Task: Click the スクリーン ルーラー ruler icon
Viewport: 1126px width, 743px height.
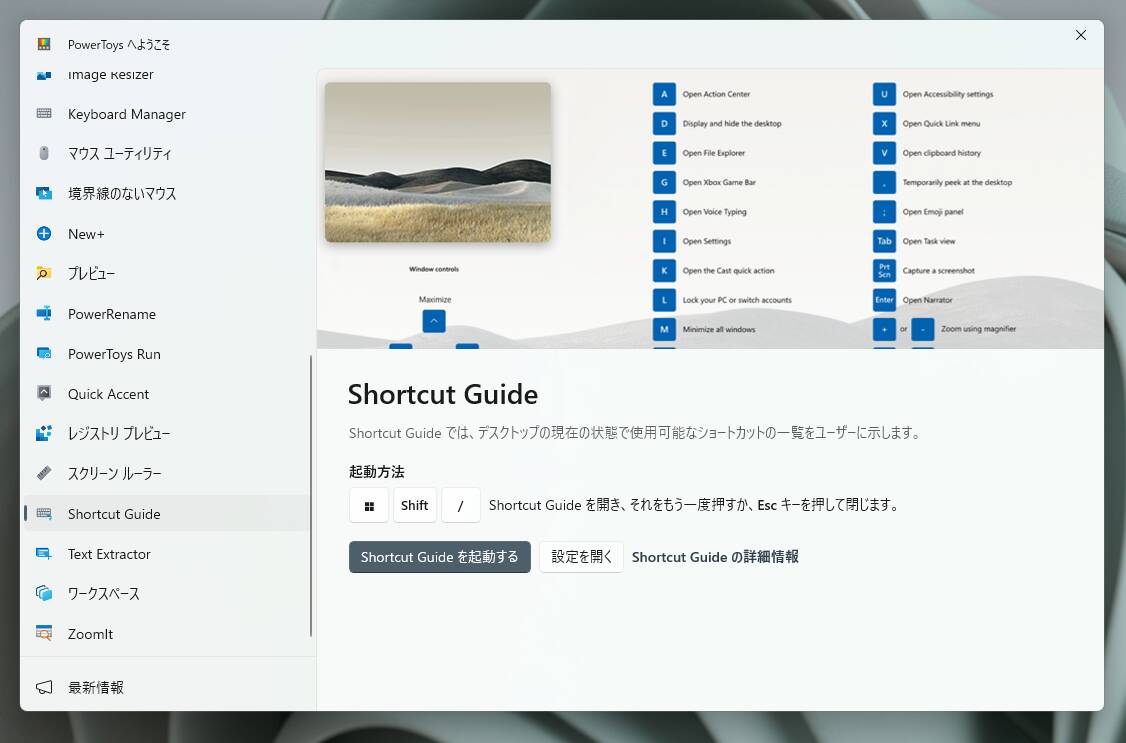Action: tap(44, 474)
